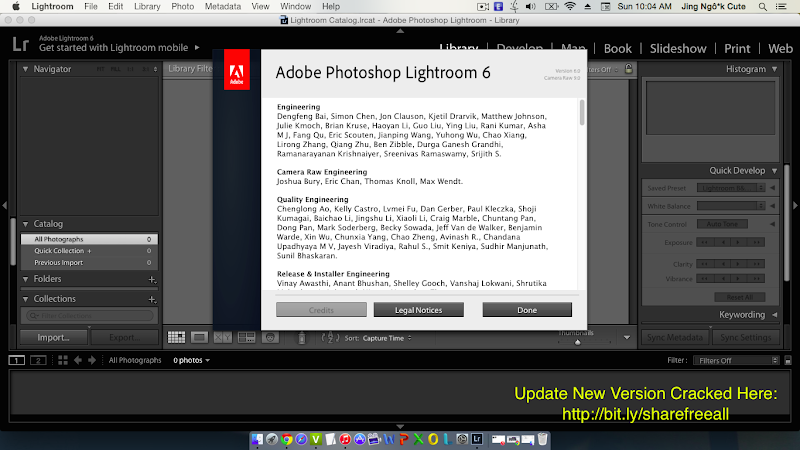The width and height of the screenshot is (800, 450).
Task: Click the Import button
Action: 53,337
